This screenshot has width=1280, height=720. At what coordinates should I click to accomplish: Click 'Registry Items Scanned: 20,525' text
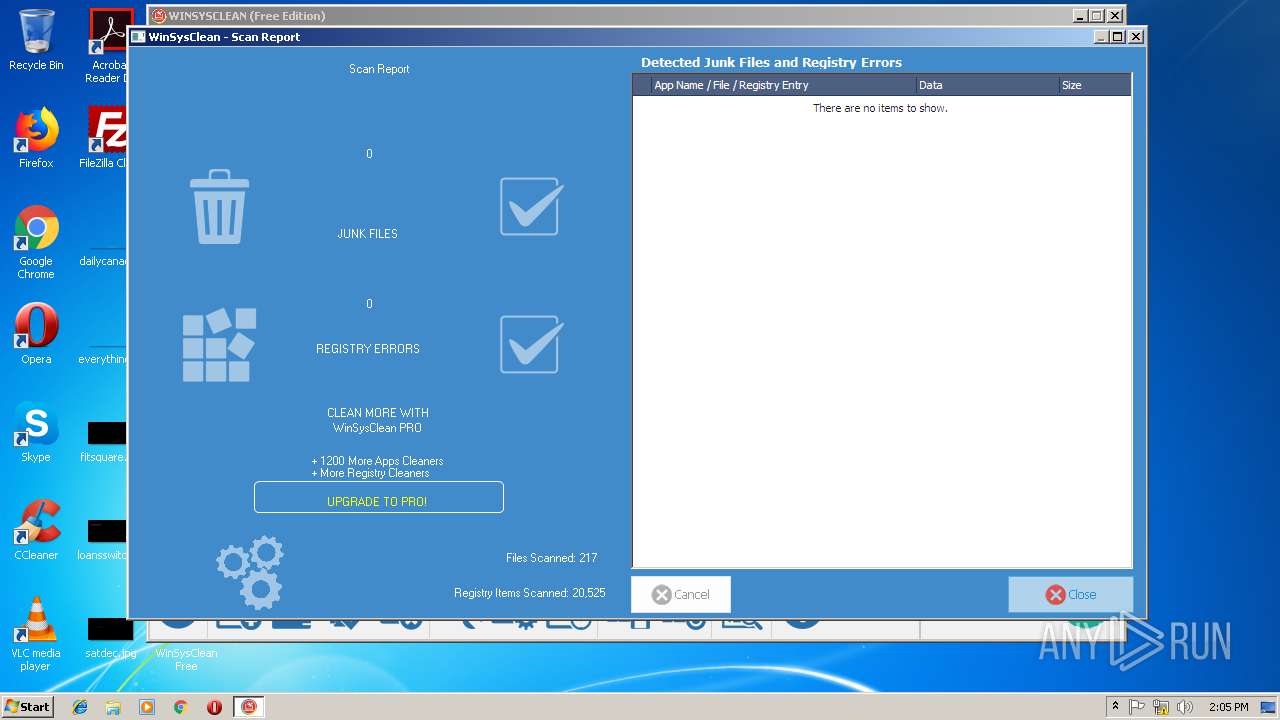point(529,593)
